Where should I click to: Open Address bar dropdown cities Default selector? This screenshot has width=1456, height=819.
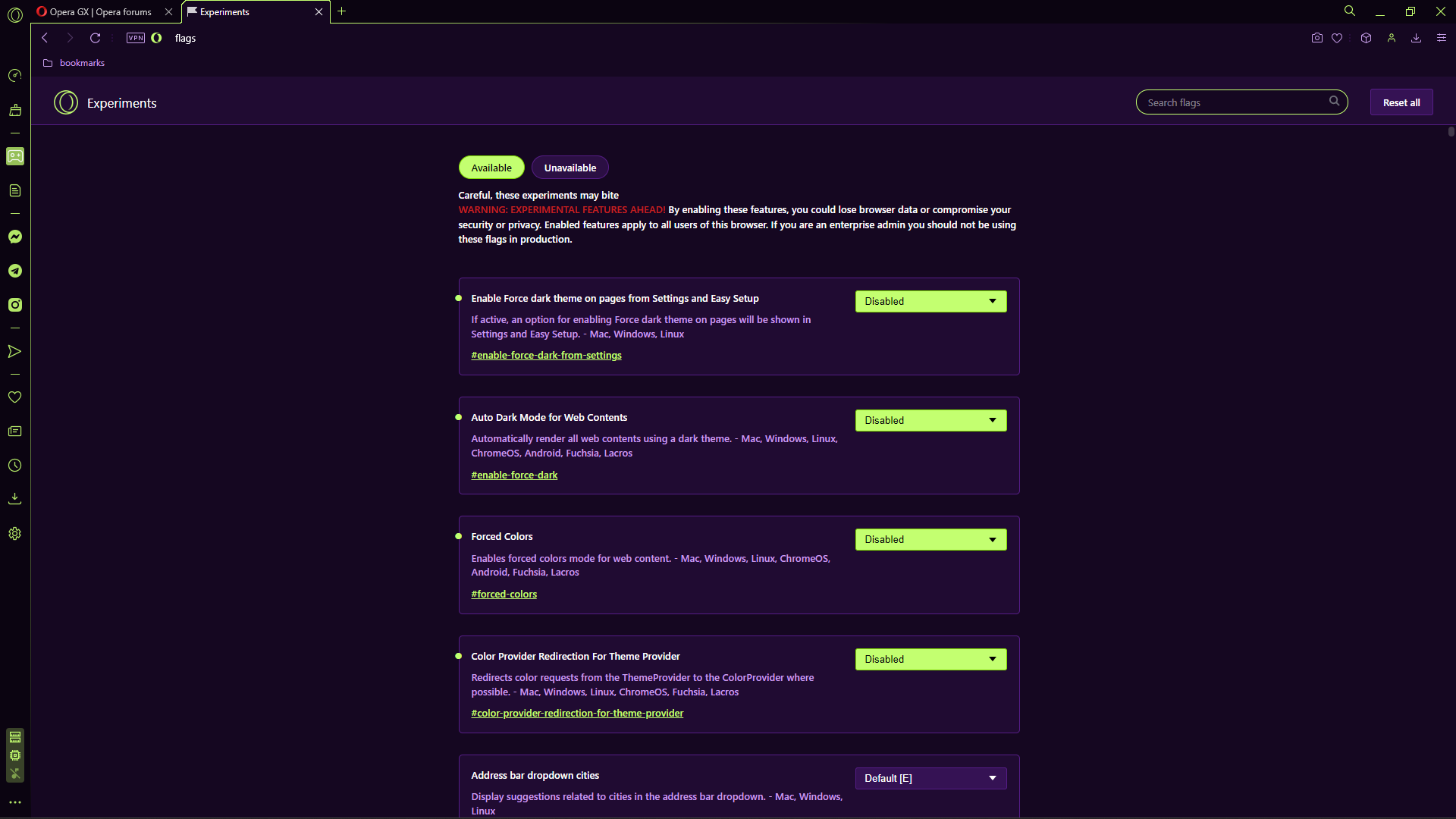coord(930,778)
